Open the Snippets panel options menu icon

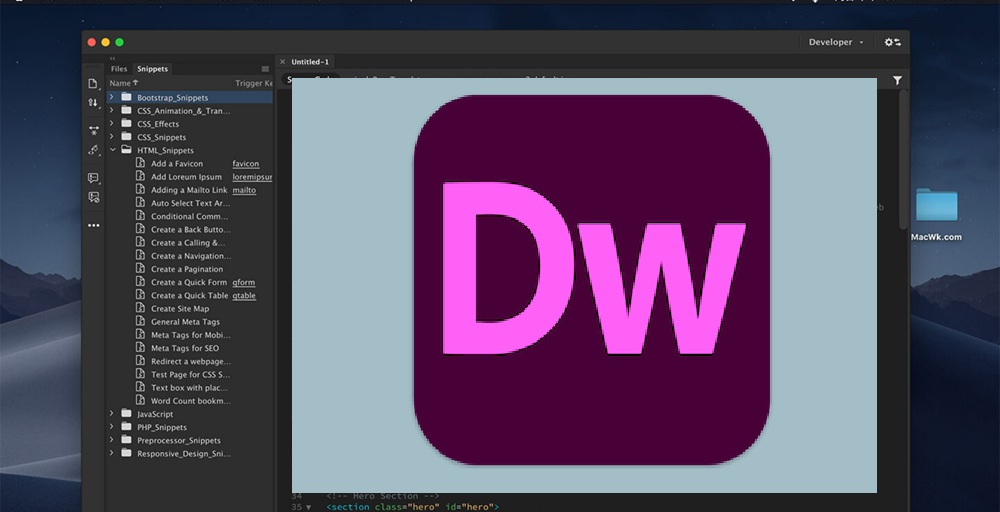pos(265,69)
